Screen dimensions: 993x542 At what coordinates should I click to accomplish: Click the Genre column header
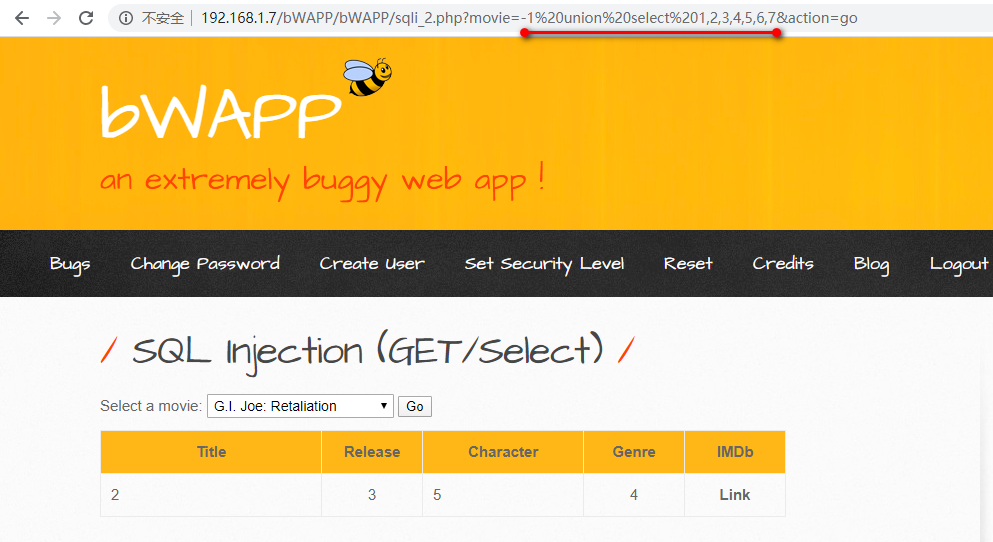point(634,452)
